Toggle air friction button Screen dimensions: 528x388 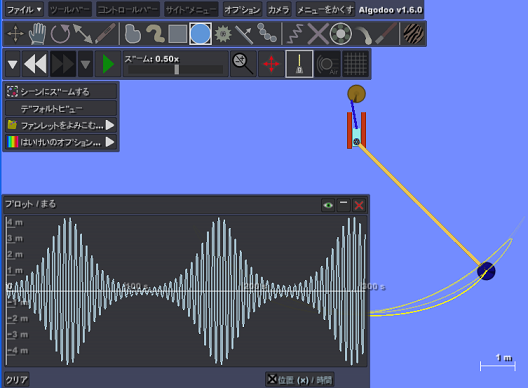point(328,64)
